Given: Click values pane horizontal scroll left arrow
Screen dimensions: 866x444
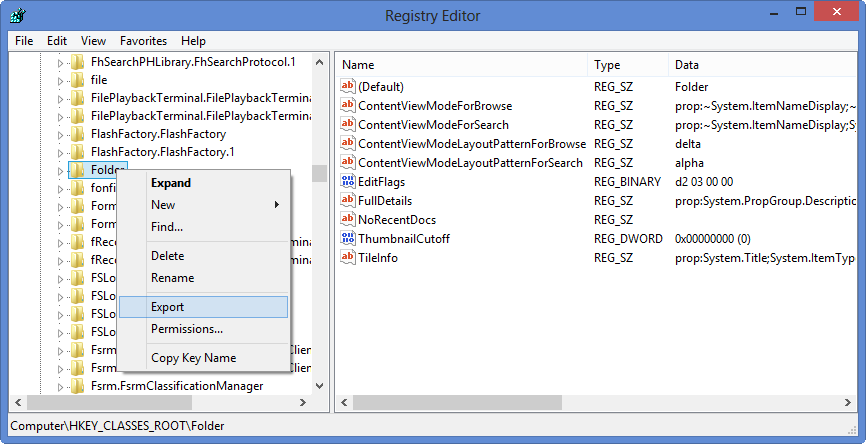Looking at the screenshot, I should [345, 402].
